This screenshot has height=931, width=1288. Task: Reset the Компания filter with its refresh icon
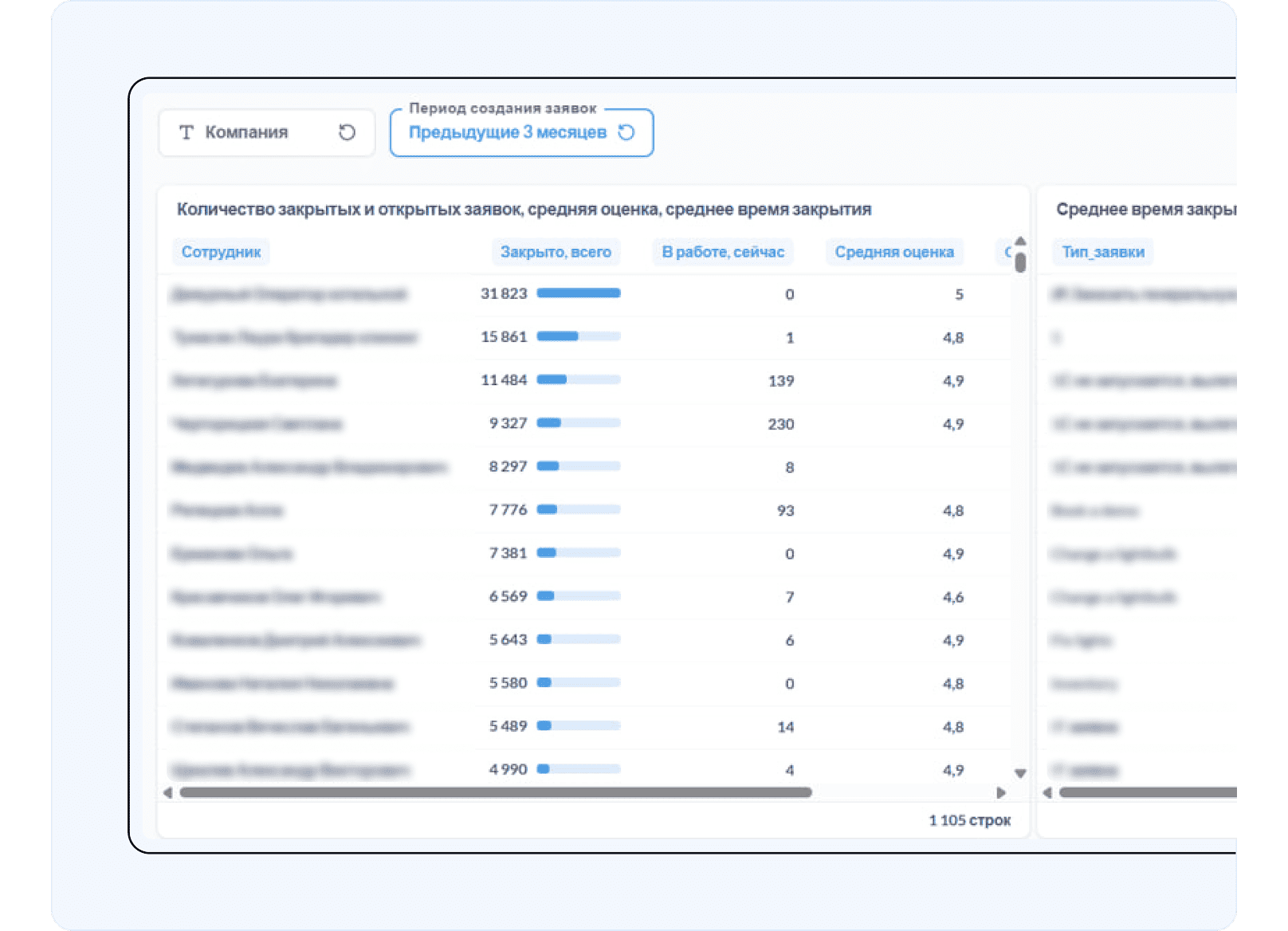(x=347, y=132)
